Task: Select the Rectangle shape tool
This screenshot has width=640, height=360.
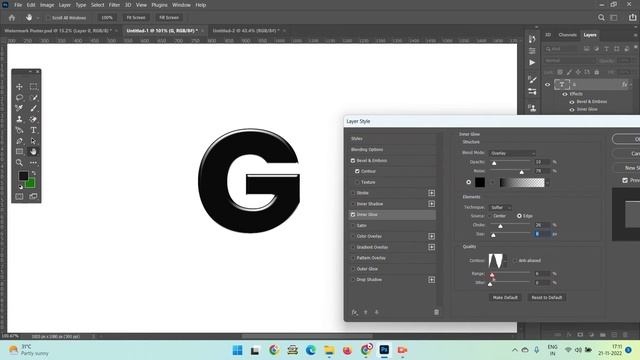Action: [19, 151]
